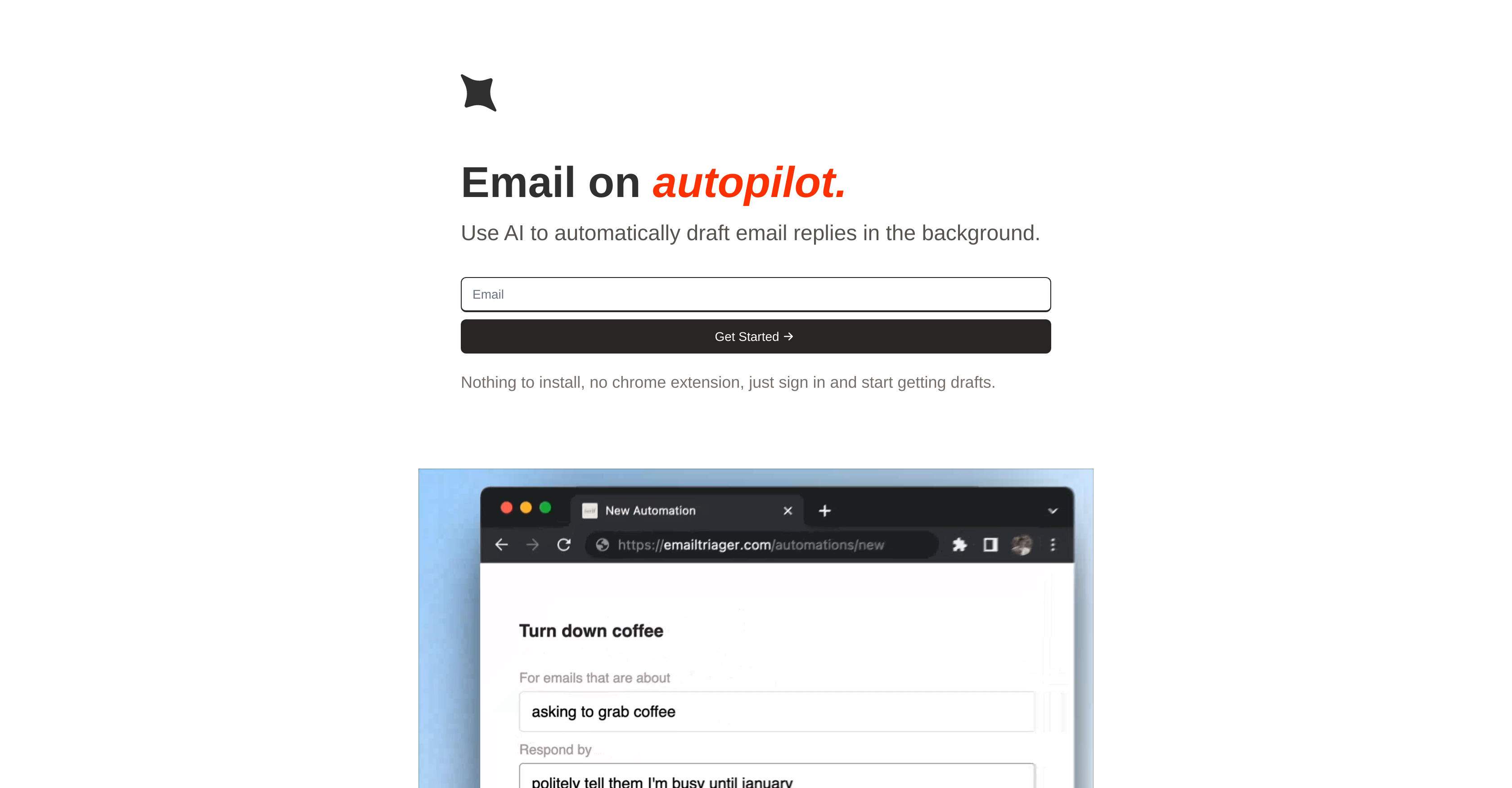Select the 'asking to grab coffee' text field
Image resolution: width=1512 pixels, height=788 pixels.
tap(778, 712)
